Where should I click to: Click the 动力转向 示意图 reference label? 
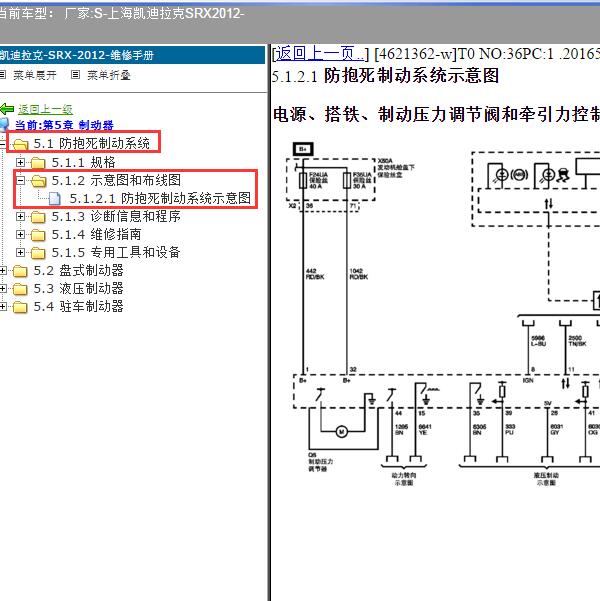(x=404, y=479)
